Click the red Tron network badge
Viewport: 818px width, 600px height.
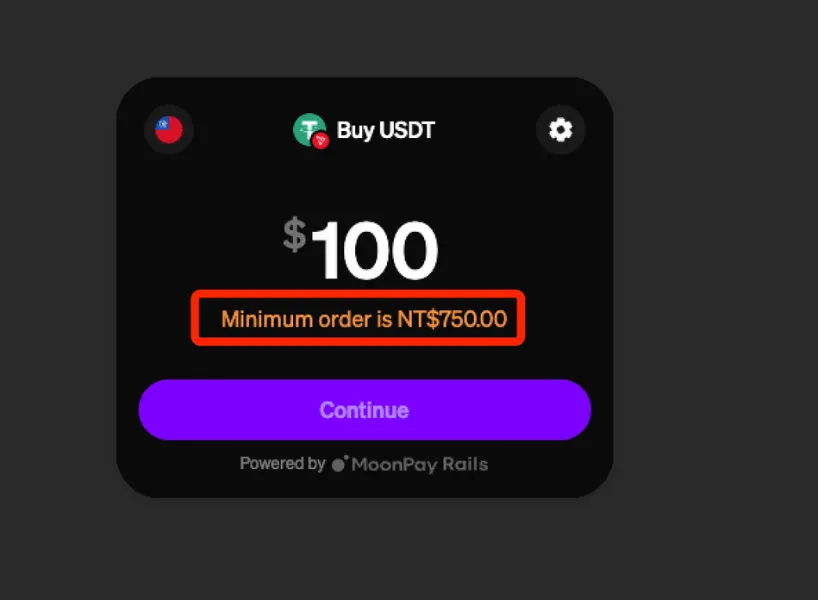320,140
